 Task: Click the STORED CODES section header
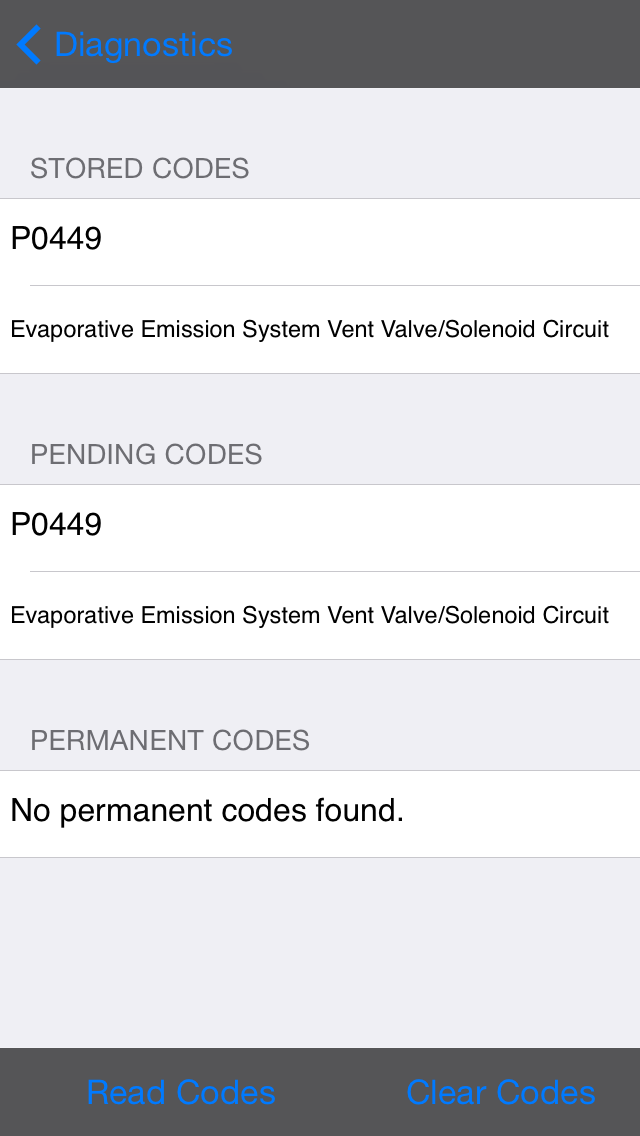pos(140,168)
